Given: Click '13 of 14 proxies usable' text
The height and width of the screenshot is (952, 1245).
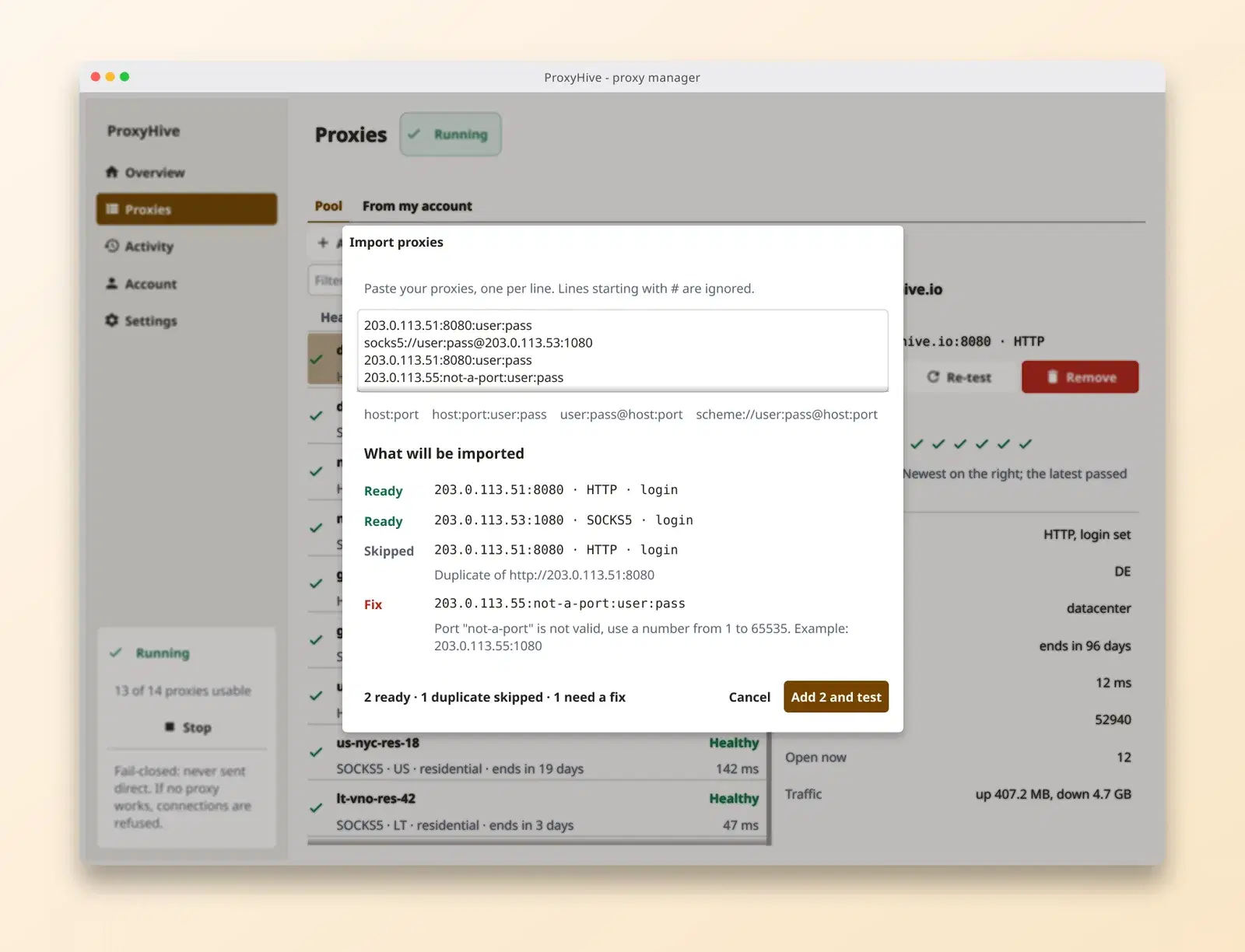Looking at the screenshot, I should [x=183, y=691].
